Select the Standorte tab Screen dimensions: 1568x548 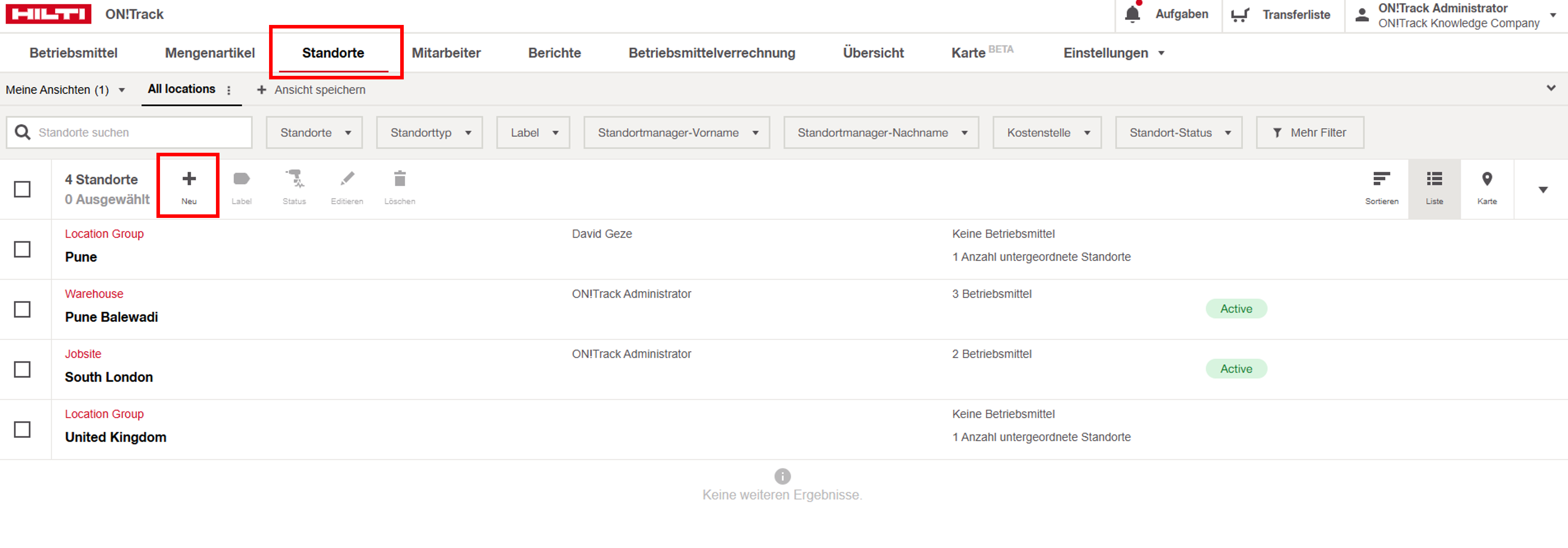pyautogui.click(x=333, y=53)
